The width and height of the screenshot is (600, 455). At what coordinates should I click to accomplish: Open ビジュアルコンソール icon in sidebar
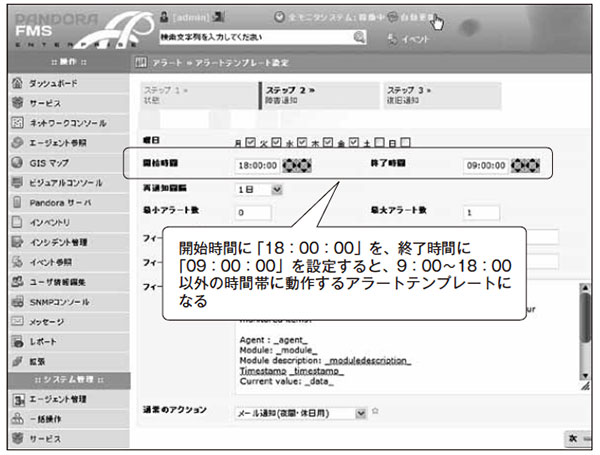(x=17, y=183)
